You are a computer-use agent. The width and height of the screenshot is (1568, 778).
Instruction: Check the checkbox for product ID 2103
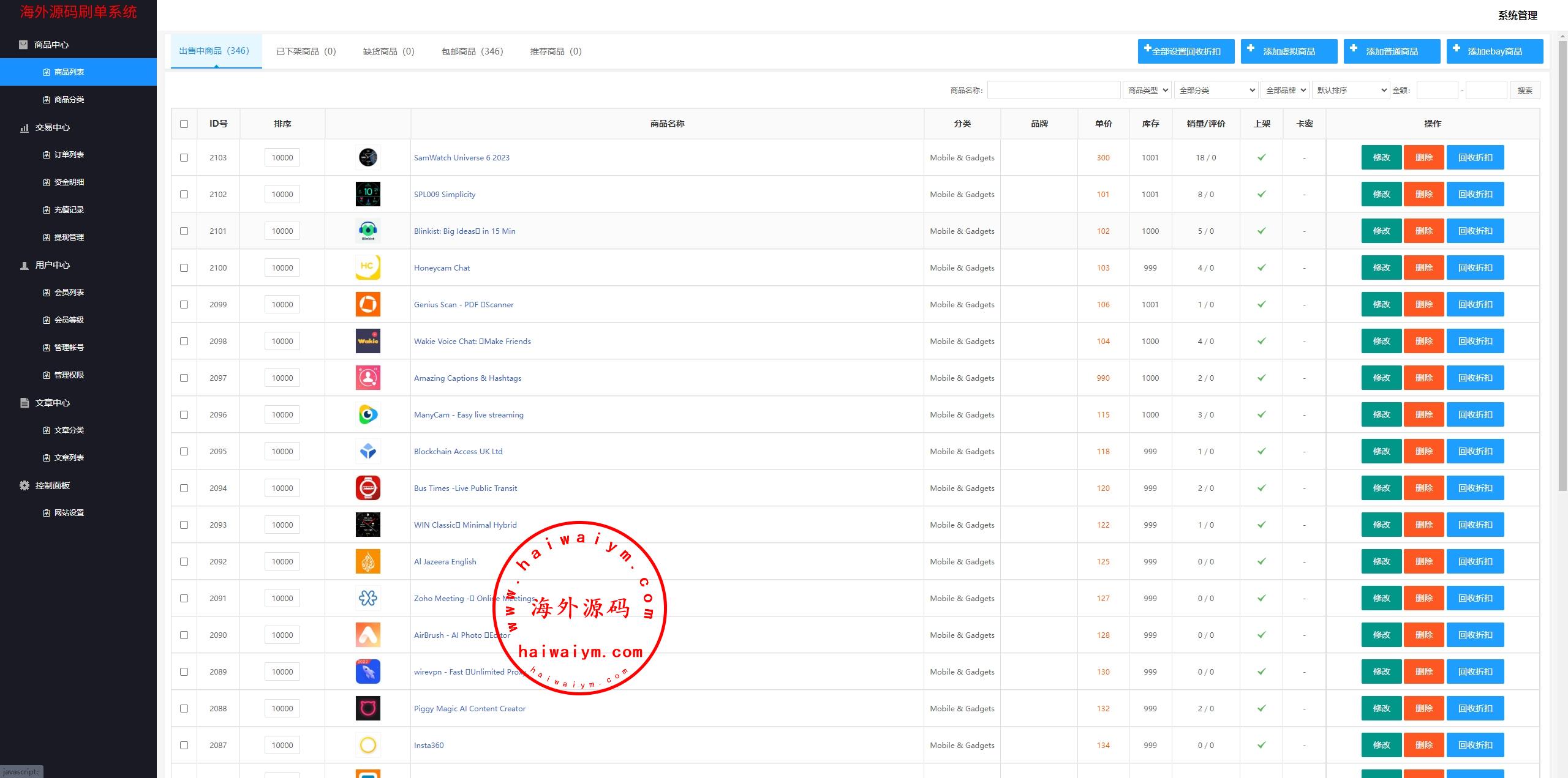[x=184, y=157]
